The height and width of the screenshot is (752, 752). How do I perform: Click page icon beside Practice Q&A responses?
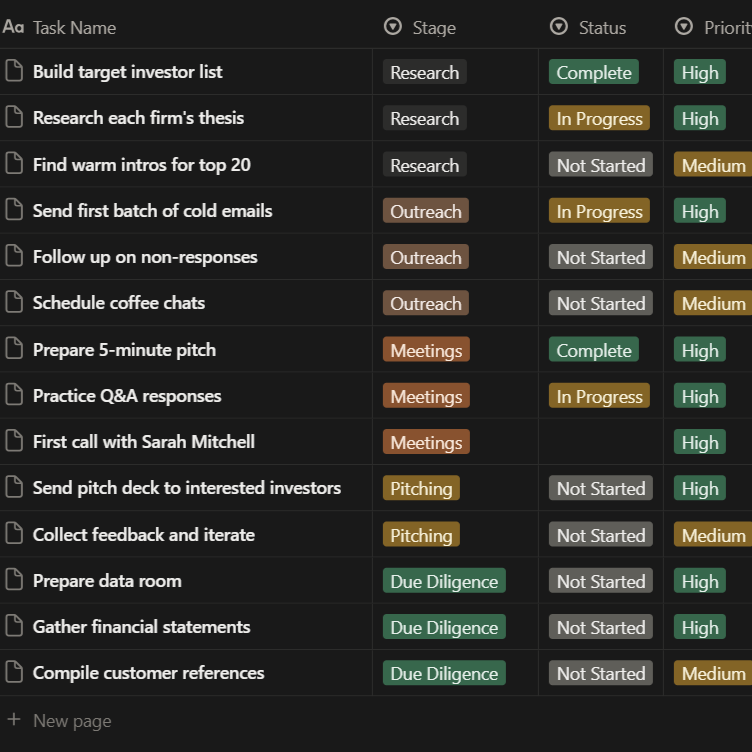pos(14,395)
